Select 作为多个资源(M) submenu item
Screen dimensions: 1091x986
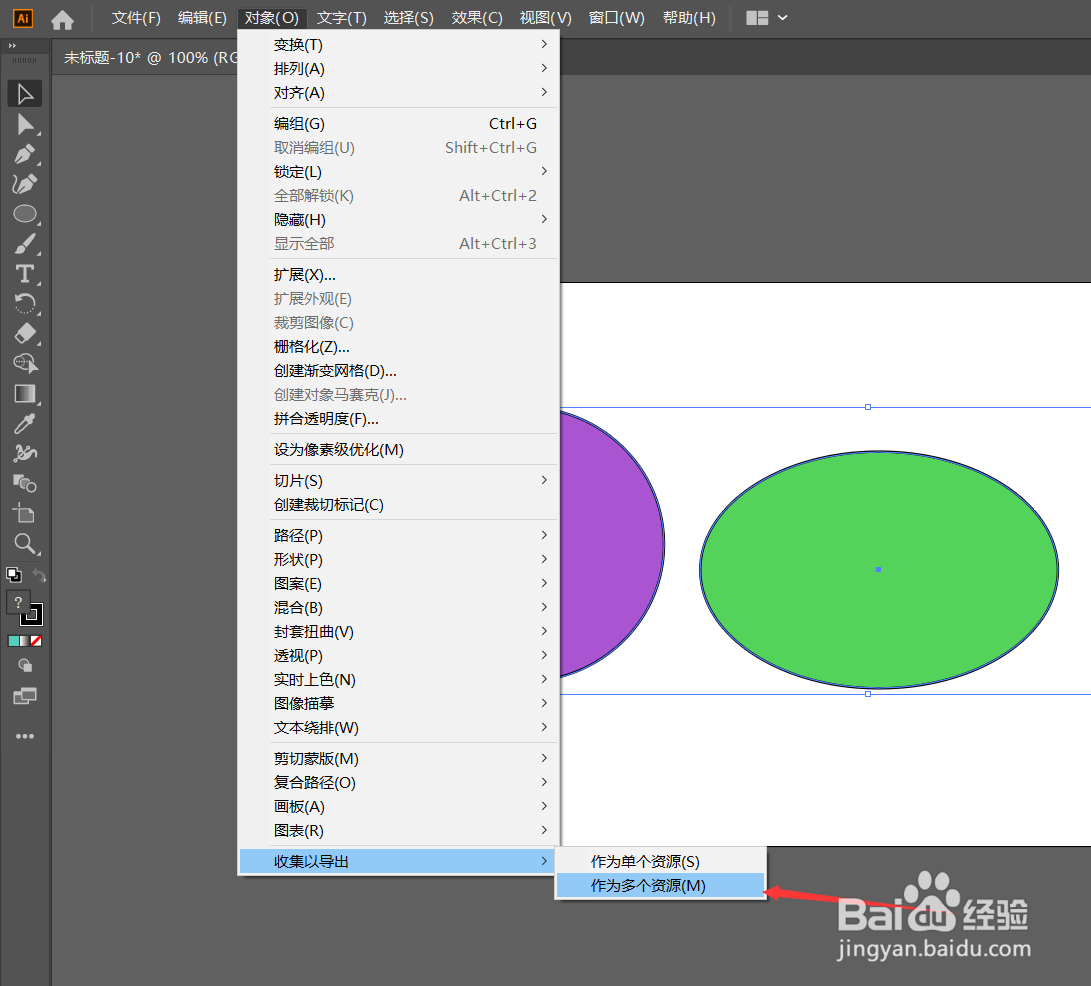(660, 885)
